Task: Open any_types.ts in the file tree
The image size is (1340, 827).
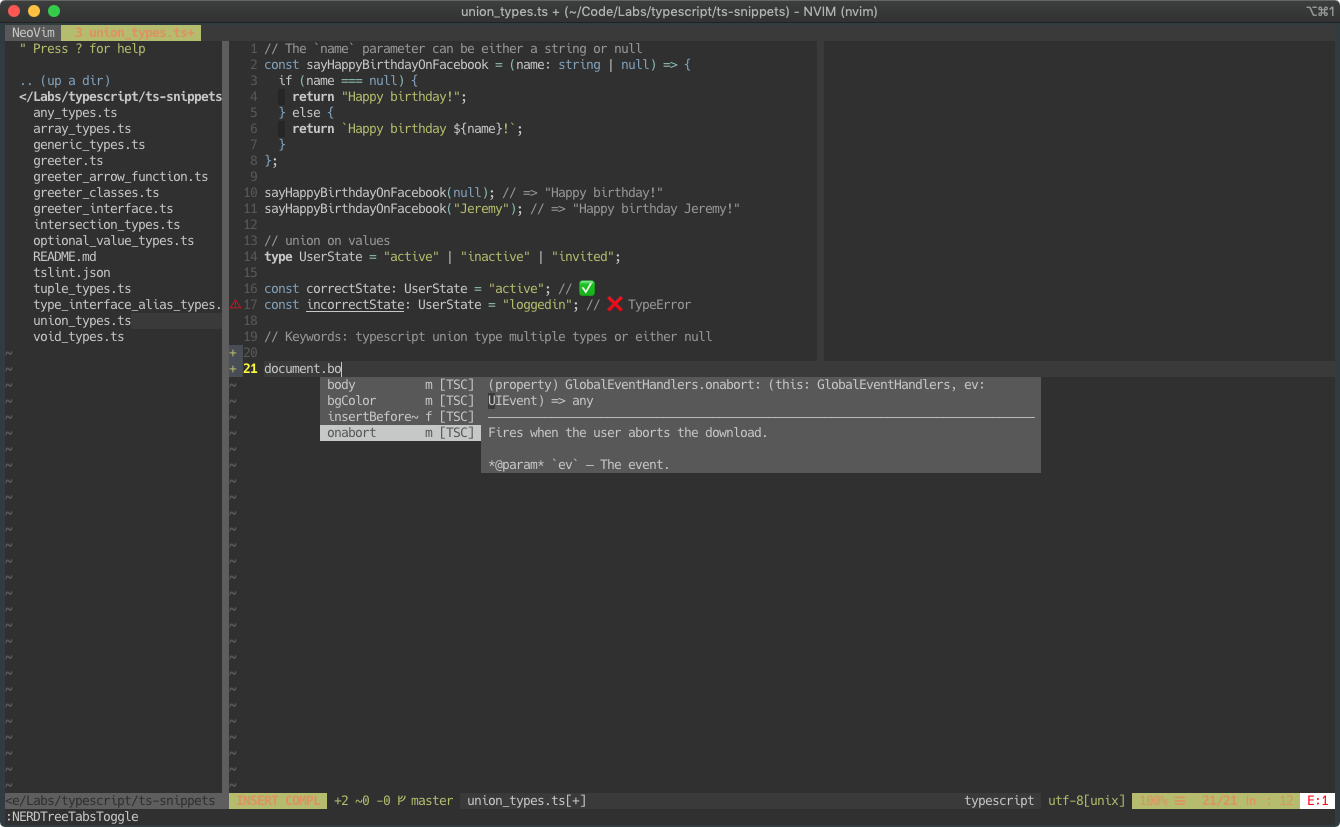Action: 75,113
